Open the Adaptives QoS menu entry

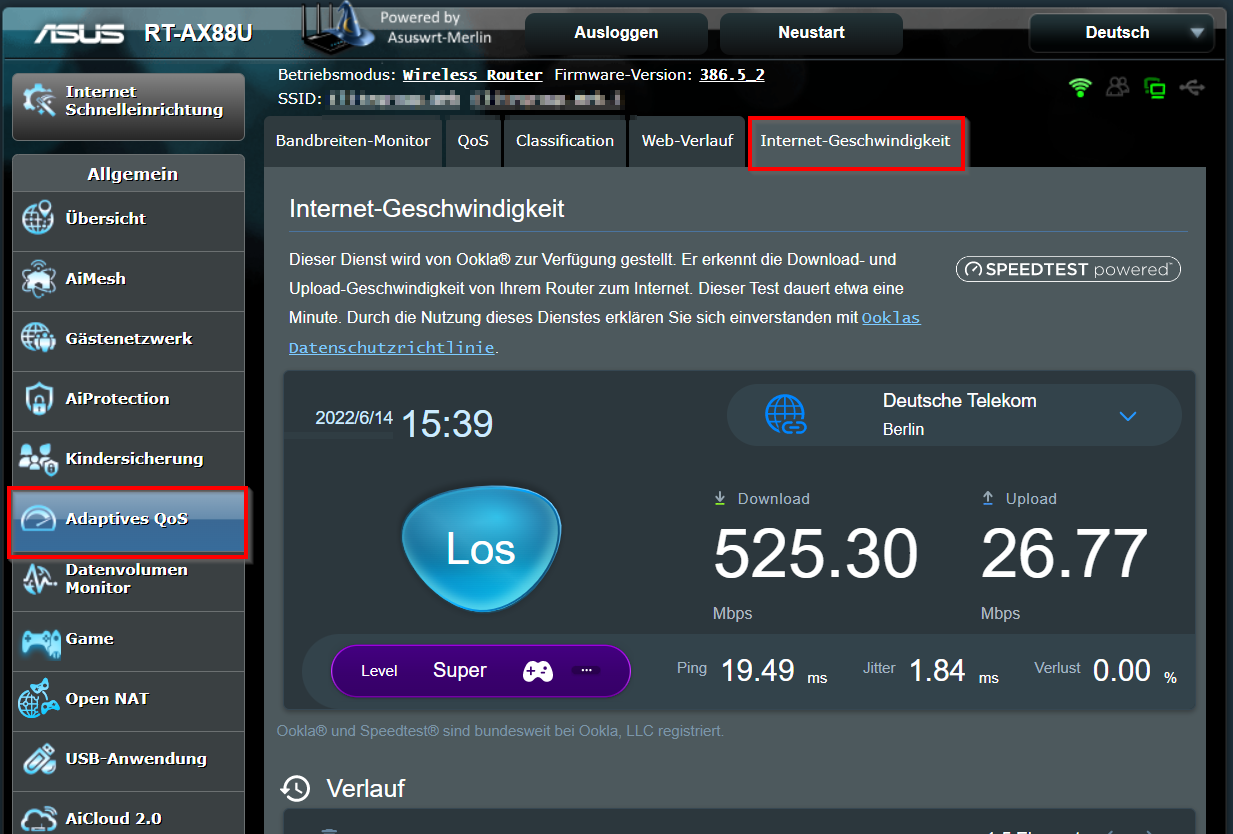coord(128,520)
